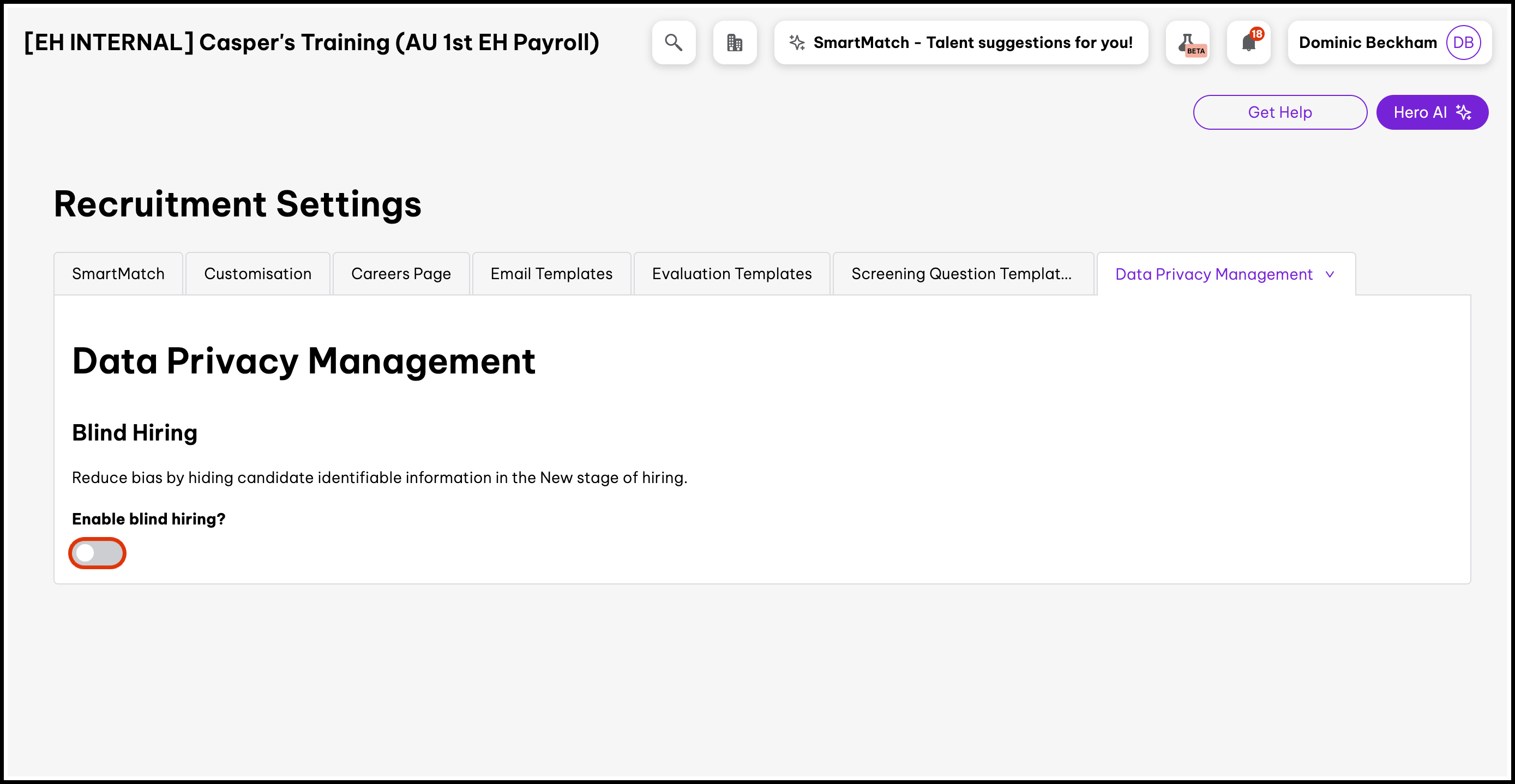Open the Evaluation Templates tab
The width and height of the screenshot is (1515, 784).
click(x=732, y=274)
